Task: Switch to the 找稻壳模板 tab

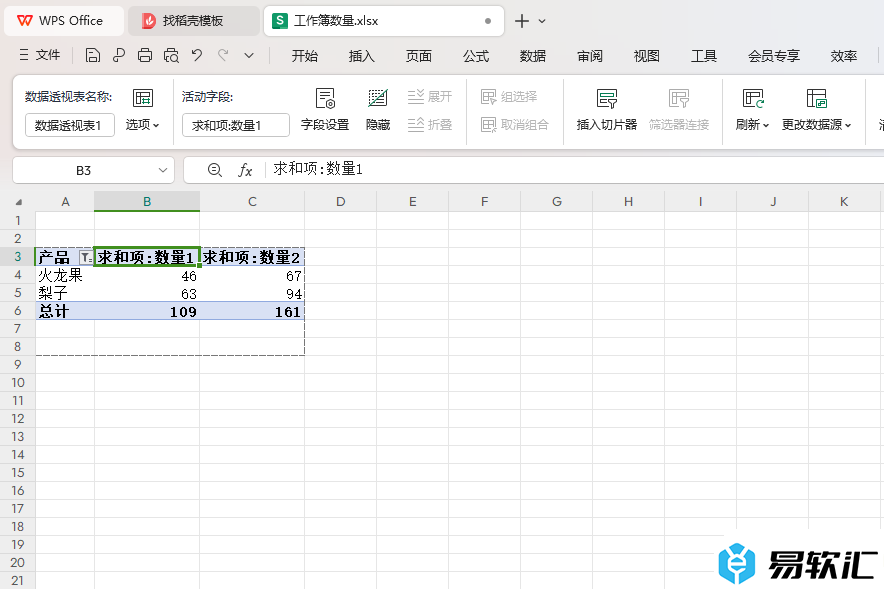Action: [193, 21]
